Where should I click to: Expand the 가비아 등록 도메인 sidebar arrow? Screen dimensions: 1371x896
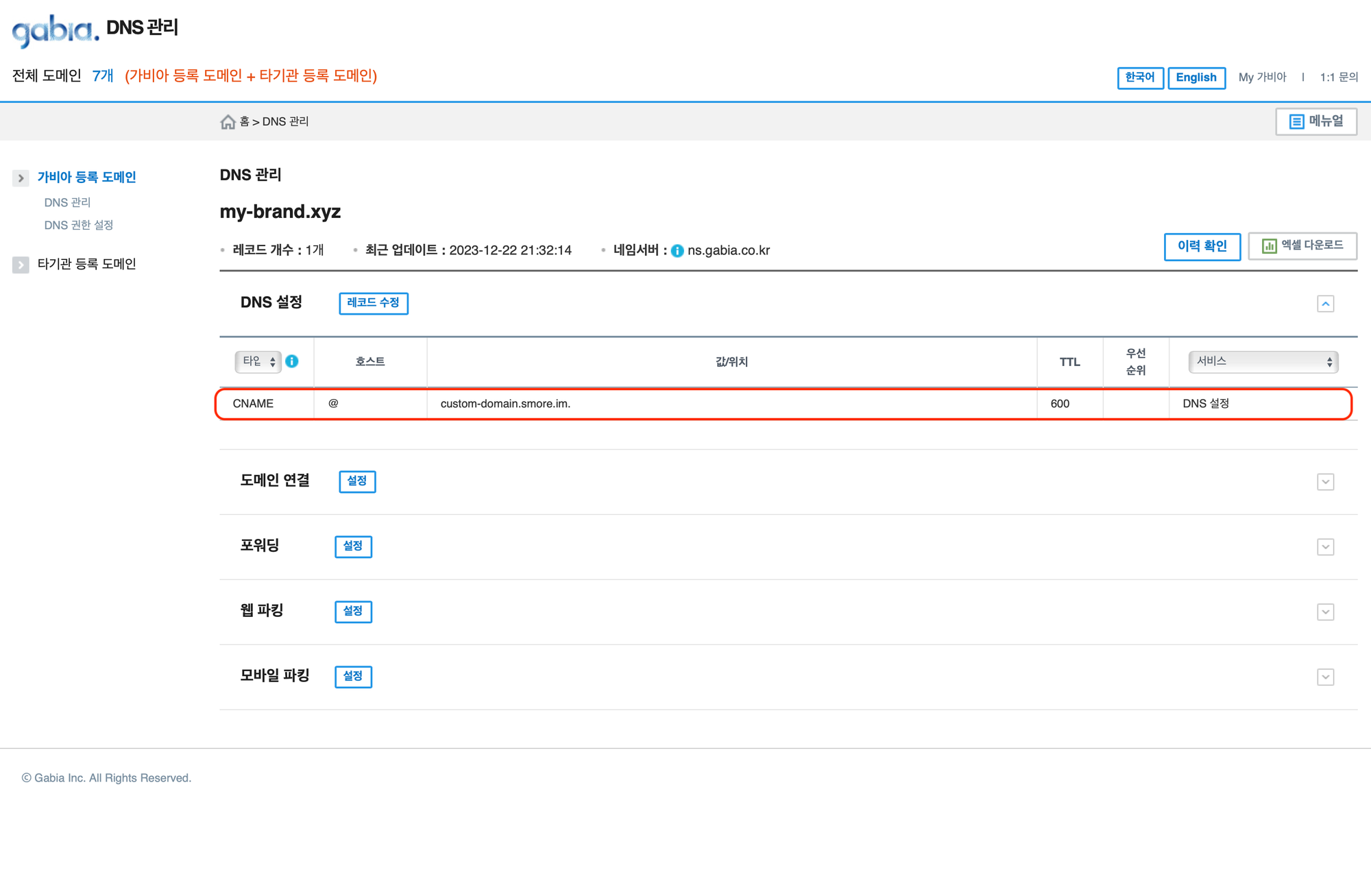click(x=21, y=178)
